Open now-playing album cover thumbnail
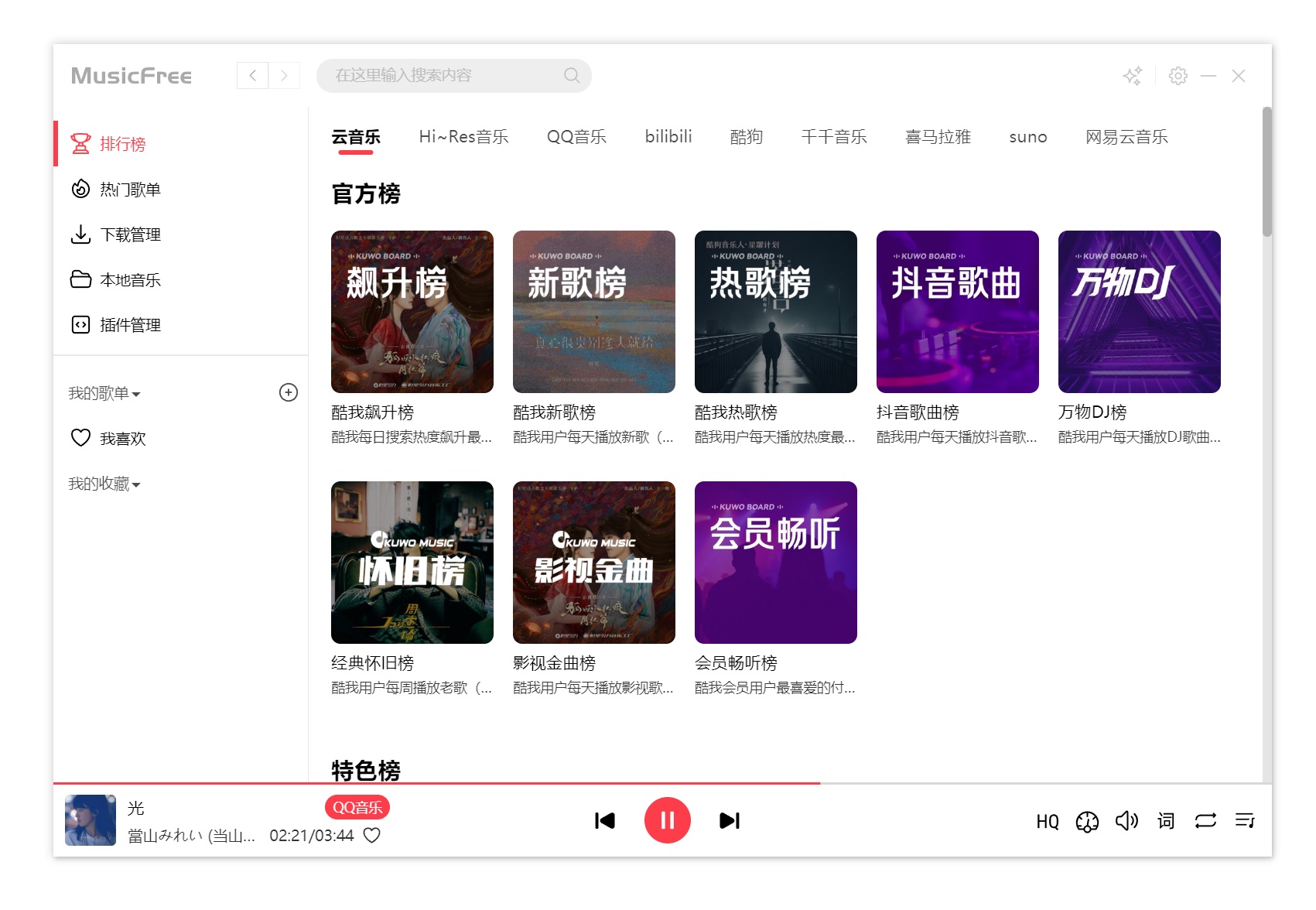This screenshot has width=1316, height=910. tap(91, 820)
